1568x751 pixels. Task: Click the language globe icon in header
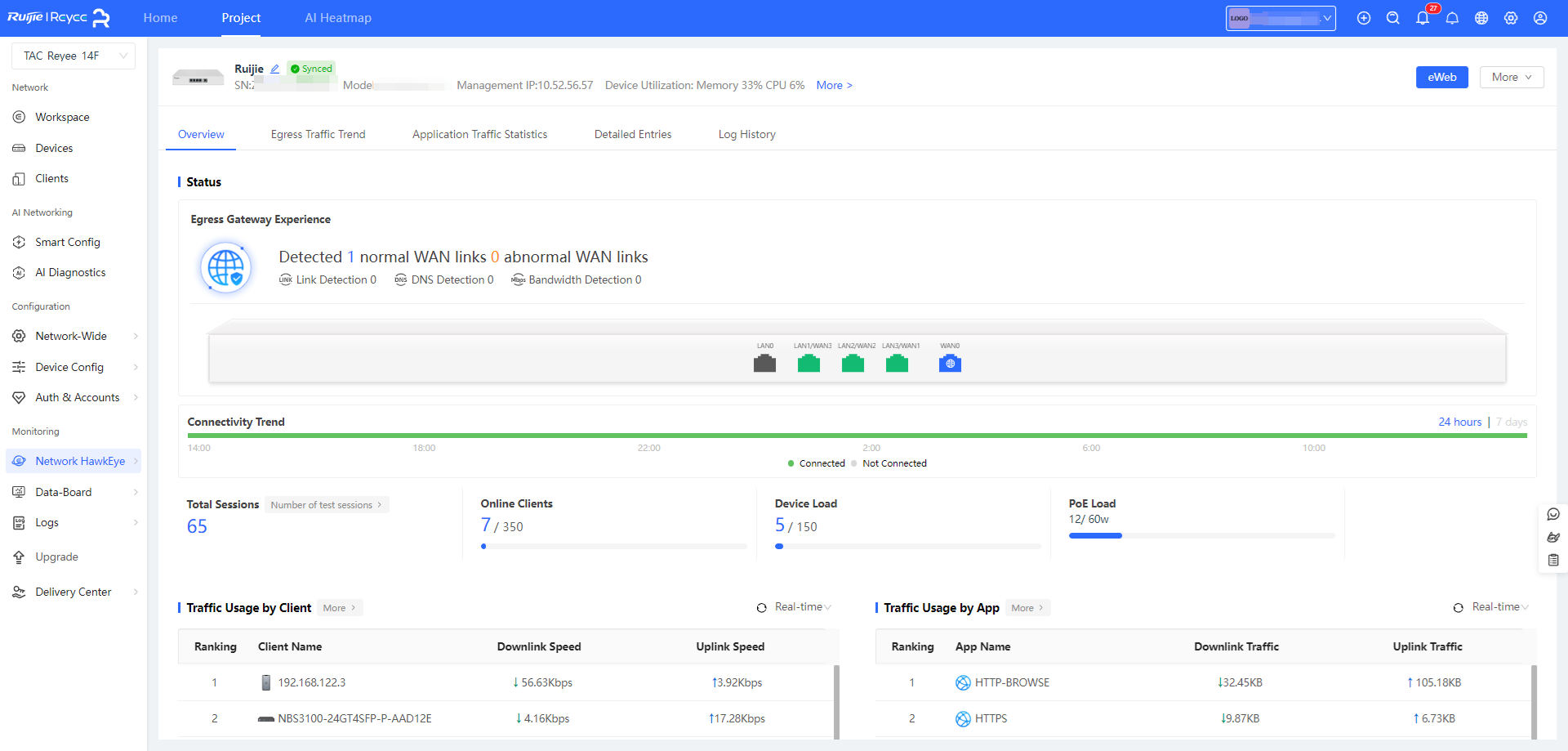click(x=1481, y=18)
